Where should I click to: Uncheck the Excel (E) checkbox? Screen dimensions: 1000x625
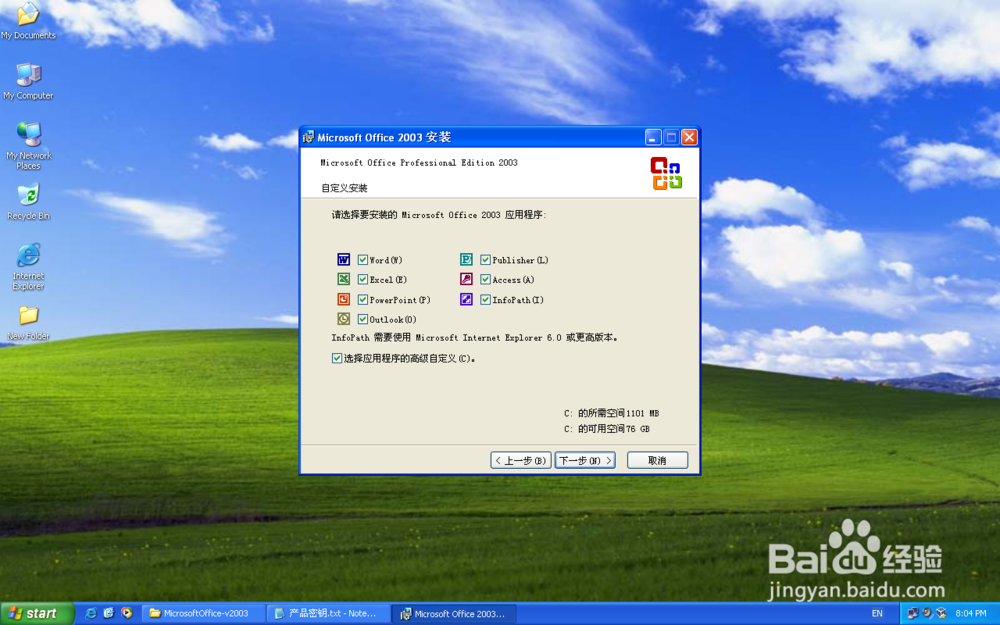[x=363, y=280]
